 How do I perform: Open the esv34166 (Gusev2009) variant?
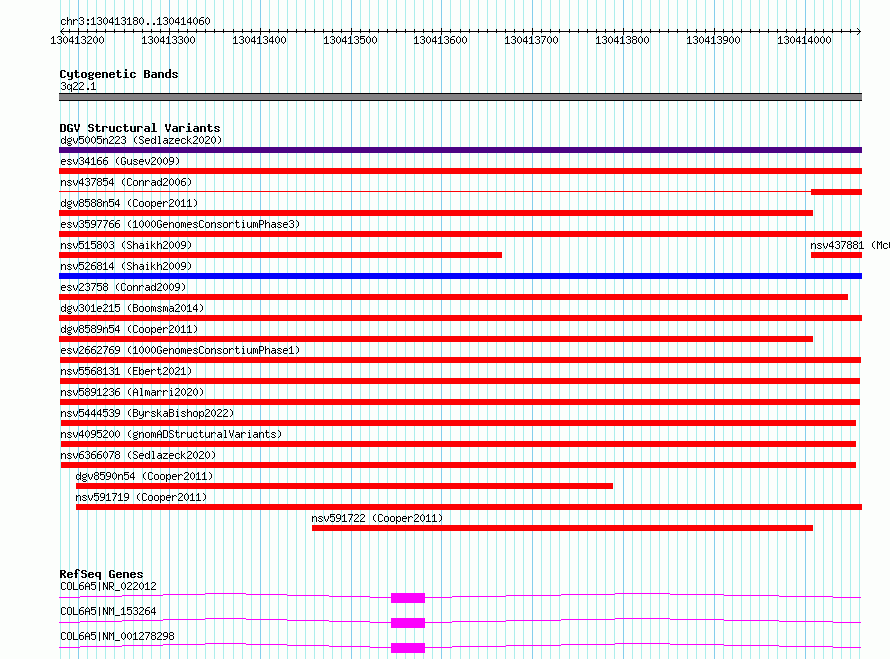point(120,161)
